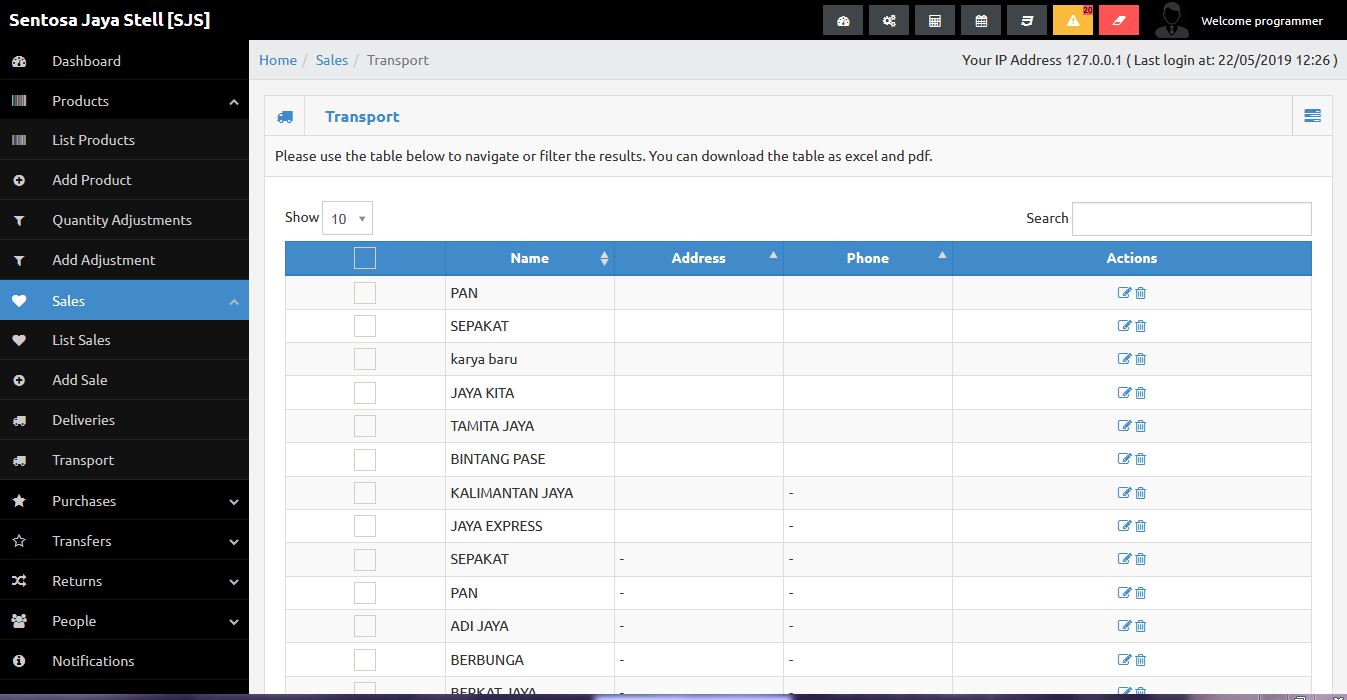Toggle the select-all checkbox in table header
Image resolution: width=1347 pixels, height=700 pixels.
tap(365, 258)
